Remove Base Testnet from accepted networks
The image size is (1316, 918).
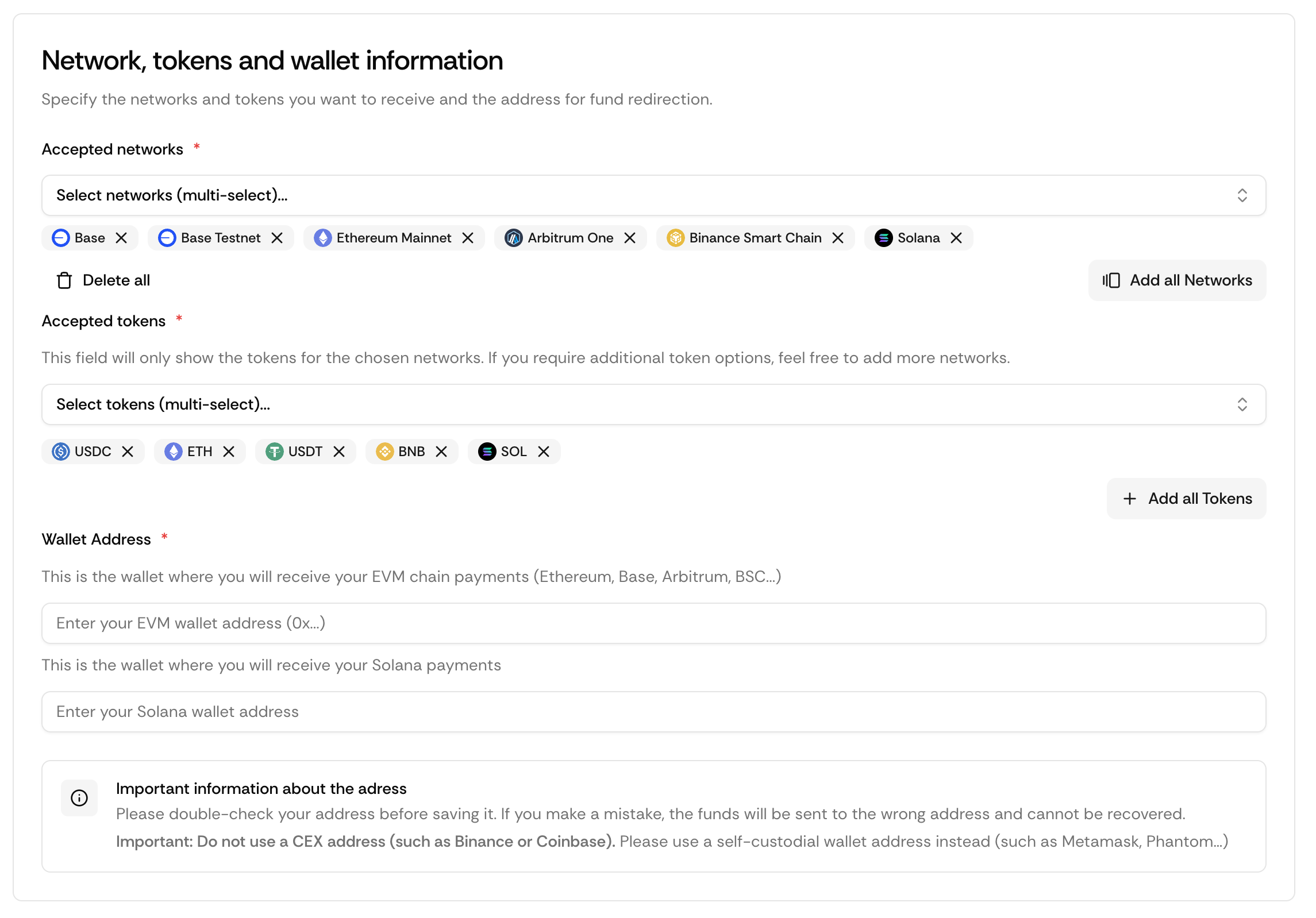pyautogui.click(x=277, y=238)
